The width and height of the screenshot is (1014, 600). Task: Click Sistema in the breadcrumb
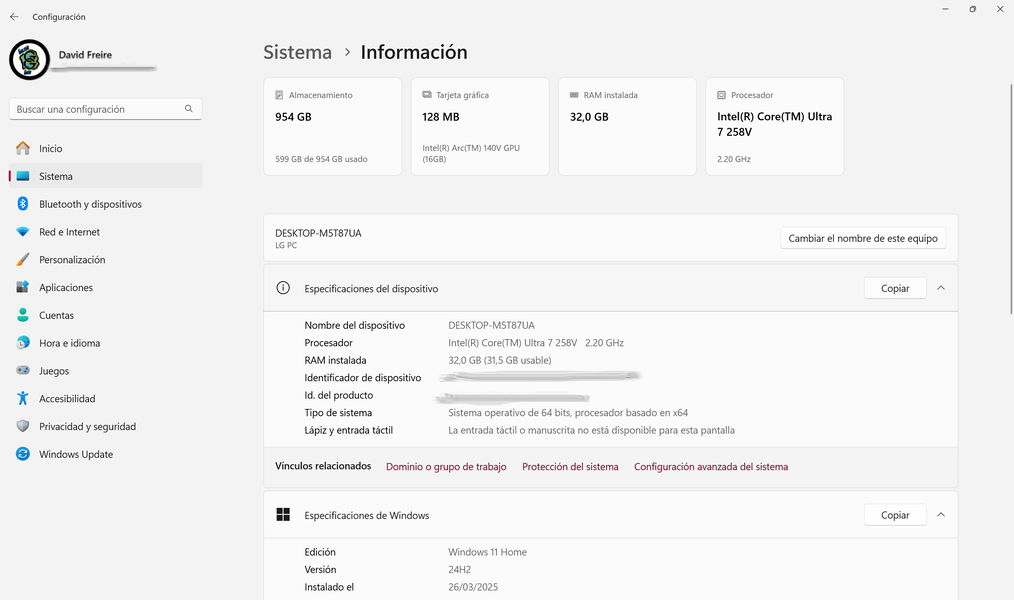tap(297, 52)
